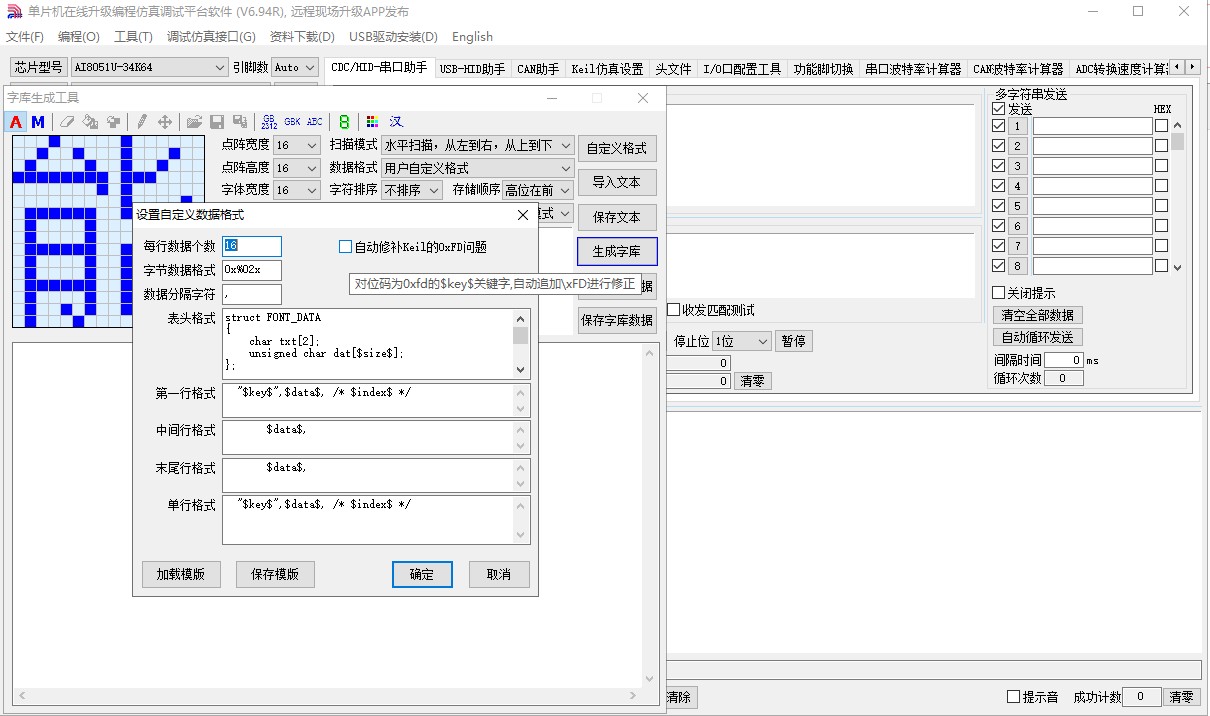This screenshot has width=1210, height=716.
Task: Open file with folder icon in font toolbar
Action: 194,122
